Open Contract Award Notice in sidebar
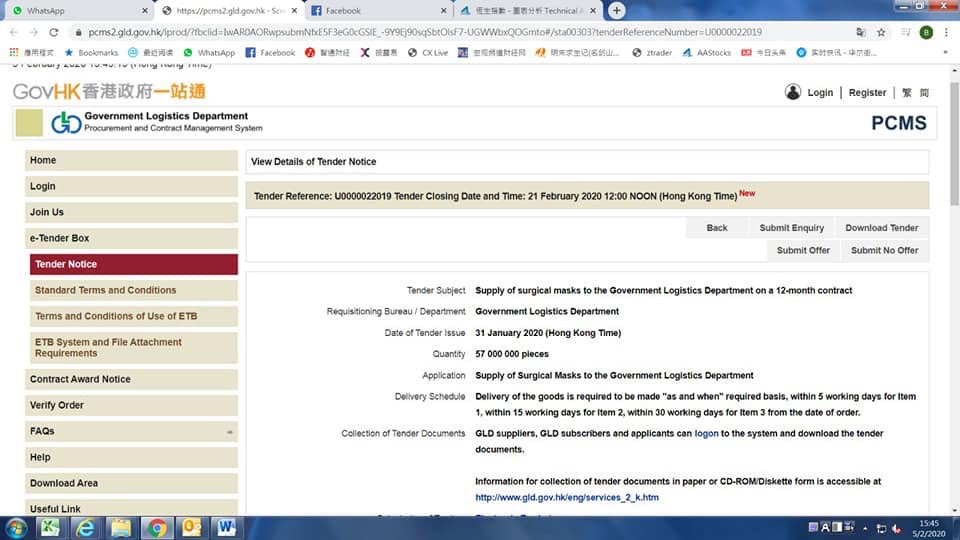Viewport: 960px width, 540px height. (131, 379)
